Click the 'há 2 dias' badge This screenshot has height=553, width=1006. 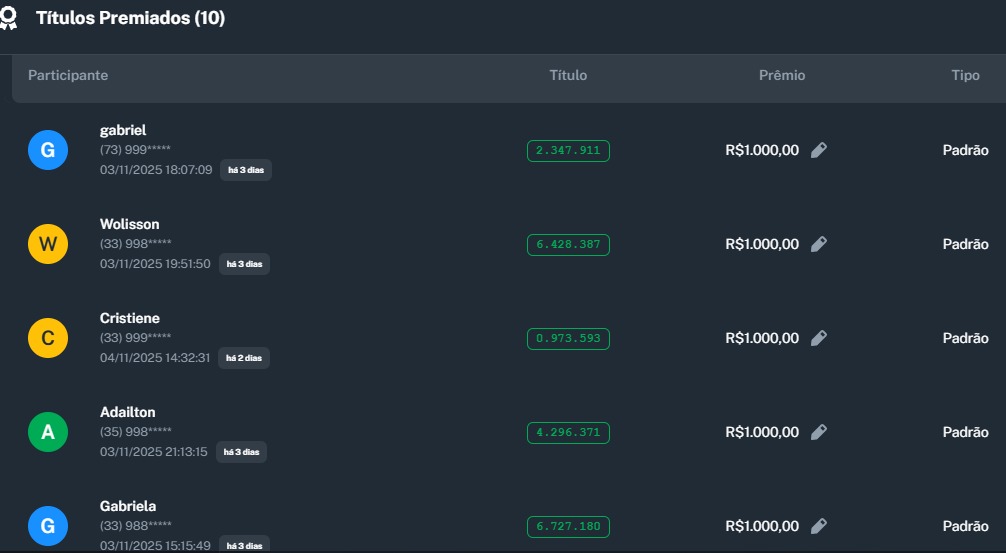pos(245,358)
